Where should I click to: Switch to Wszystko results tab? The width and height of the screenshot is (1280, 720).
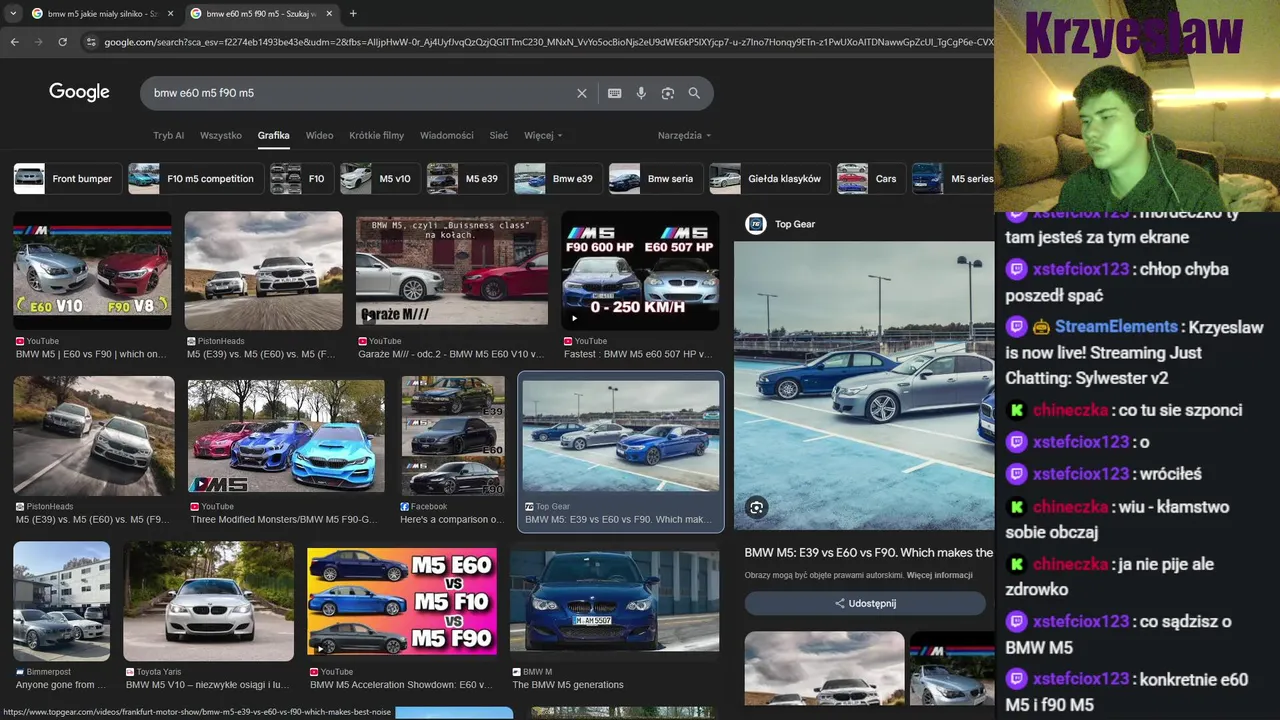[x=221, y=135]
